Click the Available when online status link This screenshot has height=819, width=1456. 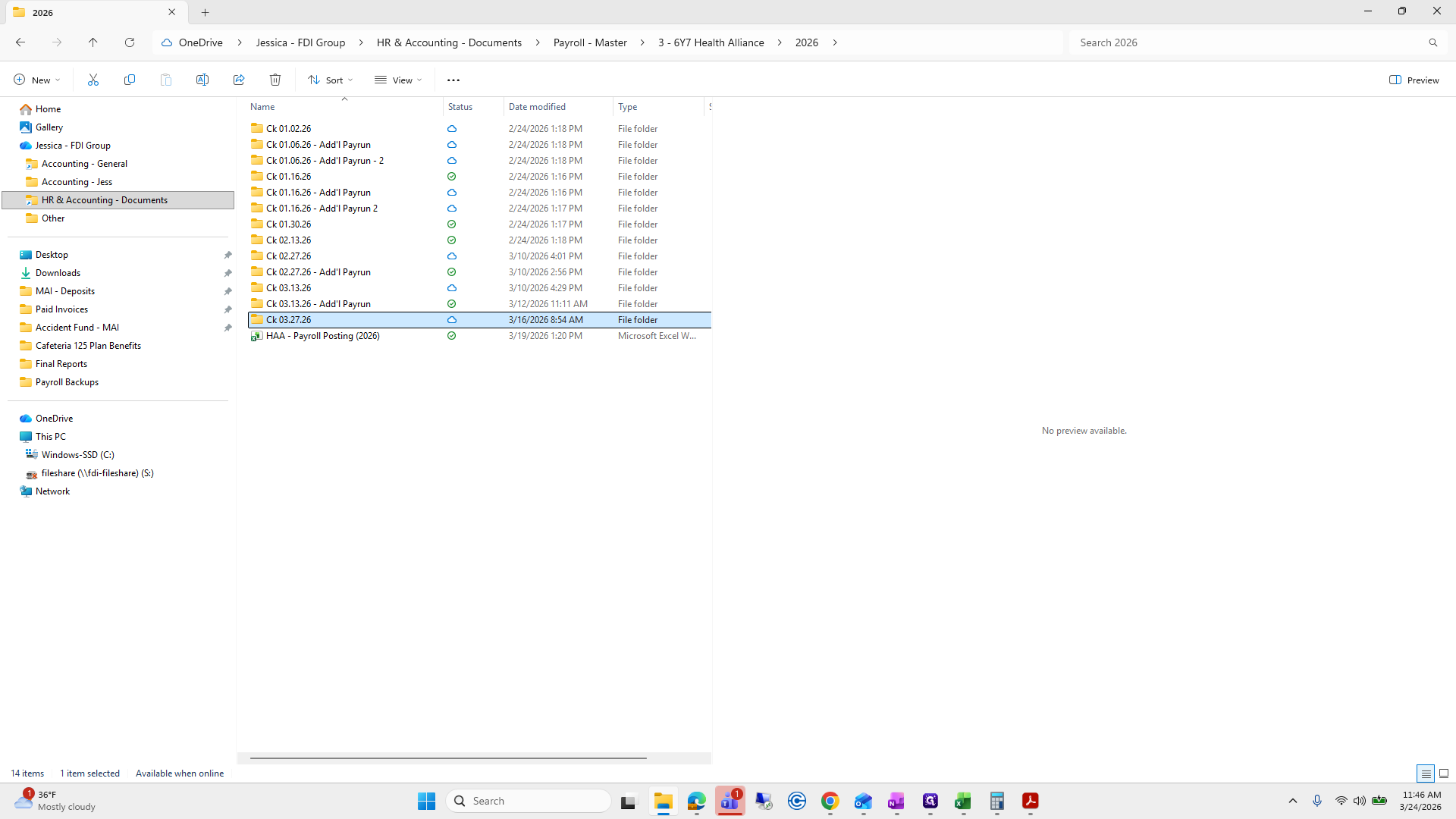[x=180, y=773]
